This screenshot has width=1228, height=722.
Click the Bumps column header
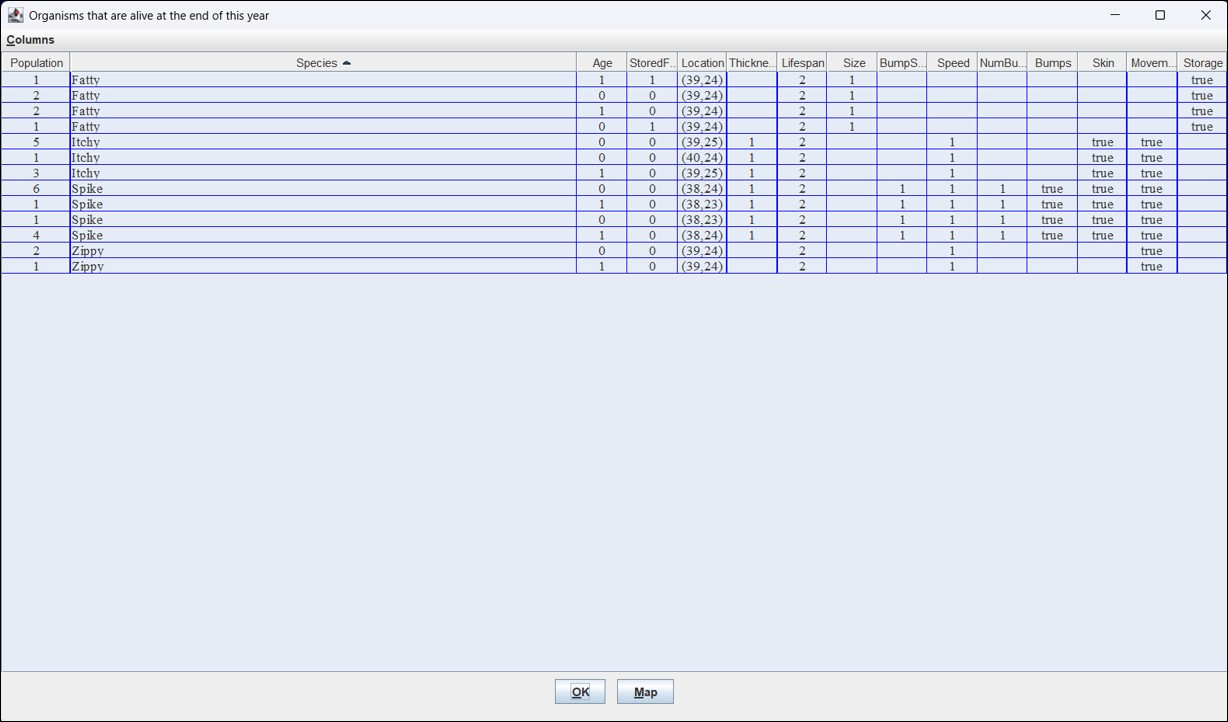1052,63
